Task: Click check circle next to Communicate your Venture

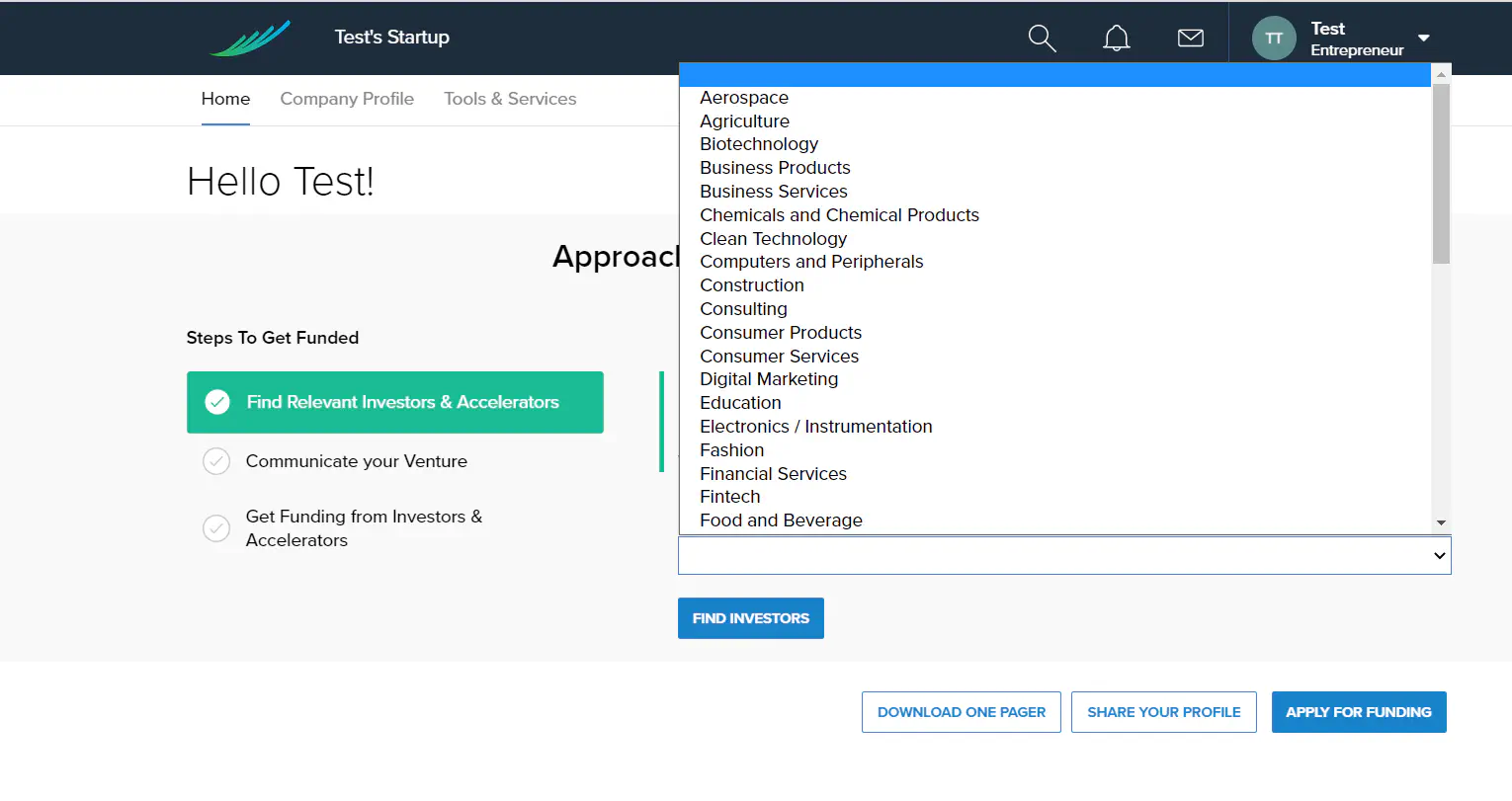Action: coord(216,461)
